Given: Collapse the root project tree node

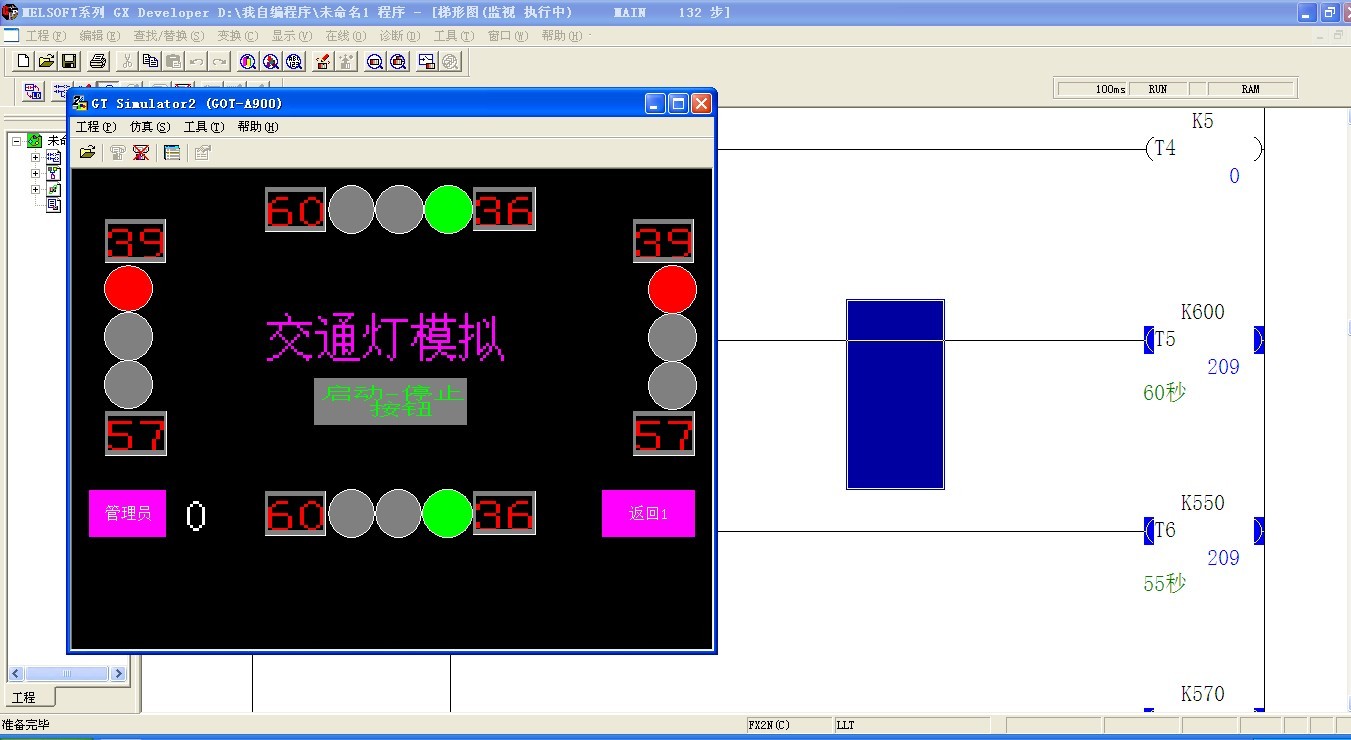Looking at the screenshot, I should pyautogui.click(x=17, y=141).
